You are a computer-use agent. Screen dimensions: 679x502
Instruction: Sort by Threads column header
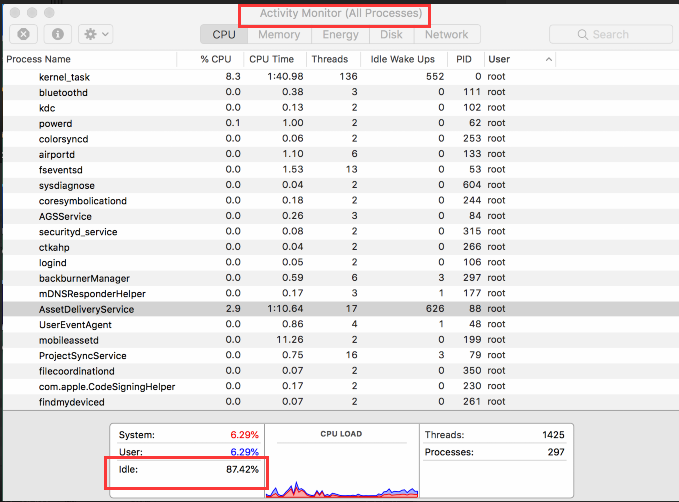[x=330, y=59]
